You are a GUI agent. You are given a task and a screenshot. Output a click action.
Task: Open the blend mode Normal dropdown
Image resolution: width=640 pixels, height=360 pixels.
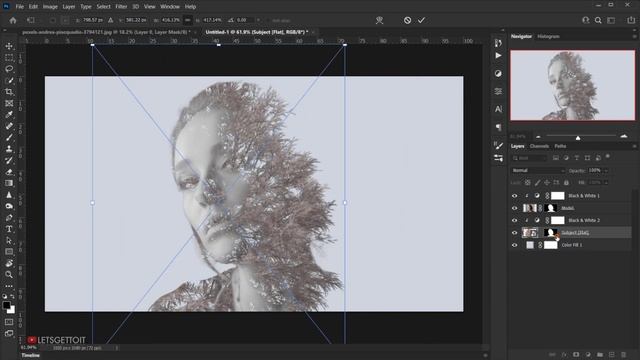click(538, 171)
